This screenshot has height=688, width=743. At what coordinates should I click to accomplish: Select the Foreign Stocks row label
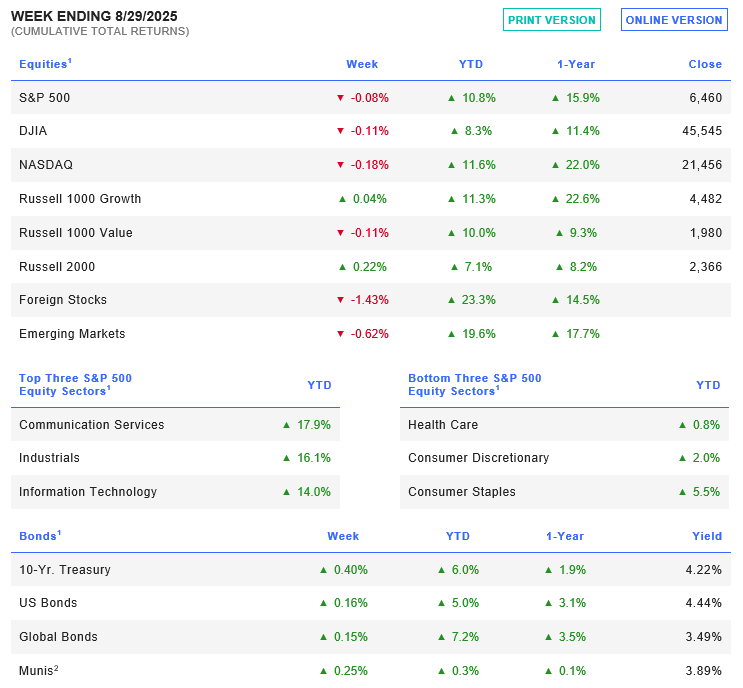tap(63, 300)
